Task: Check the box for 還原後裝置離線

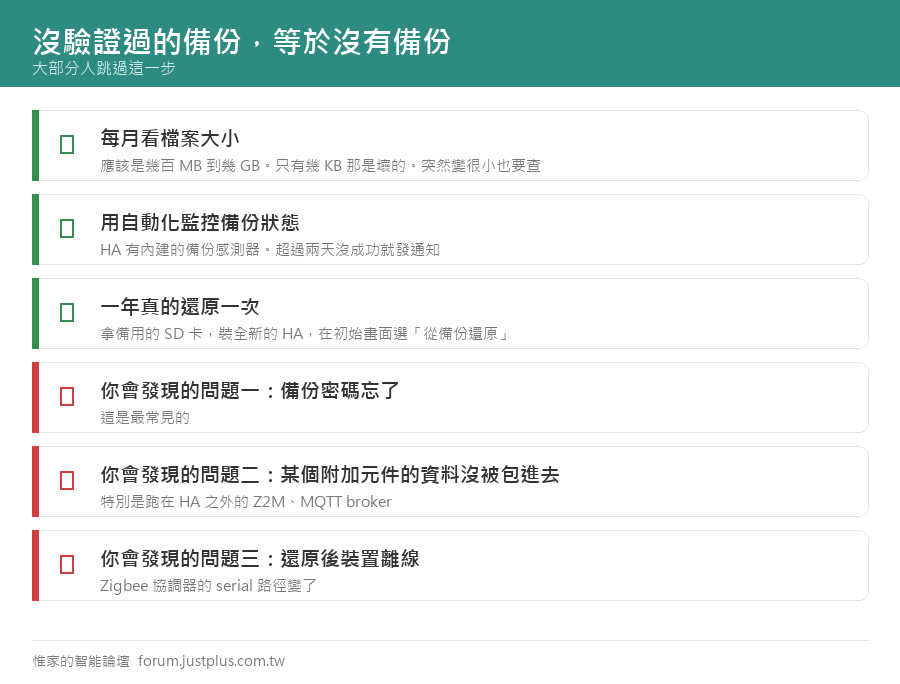Action: (x=67, y=565)
